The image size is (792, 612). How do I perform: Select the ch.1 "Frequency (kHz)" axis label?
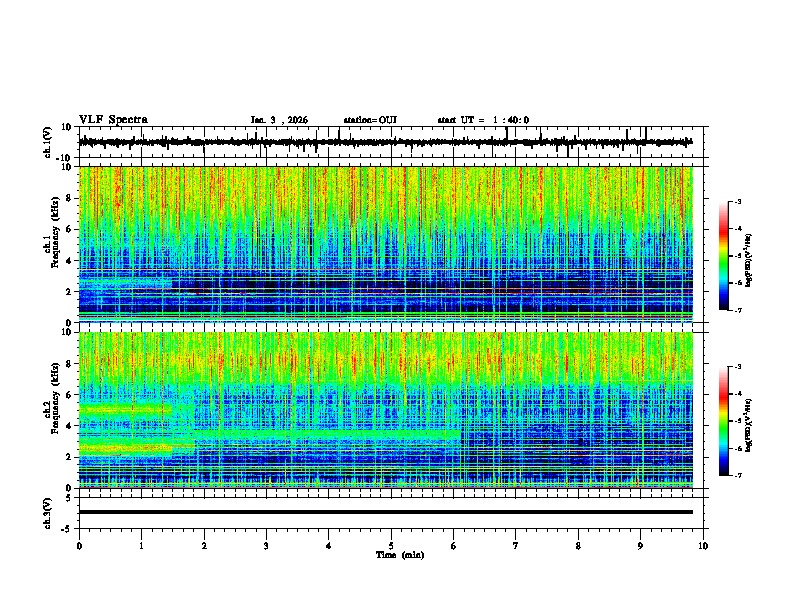pyautogui.click(x=55, y=232)
